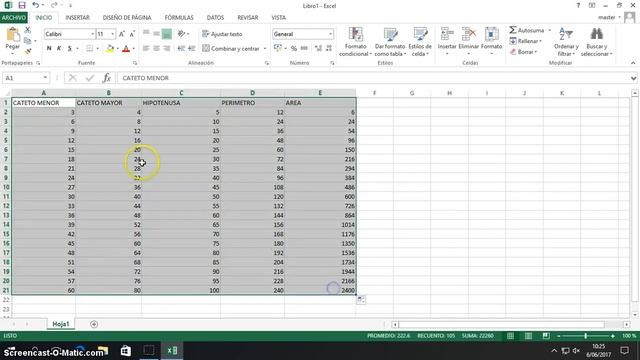Click Combinar y centrar
This screenshot has width=640, height=360.
[x=231, y=48]
